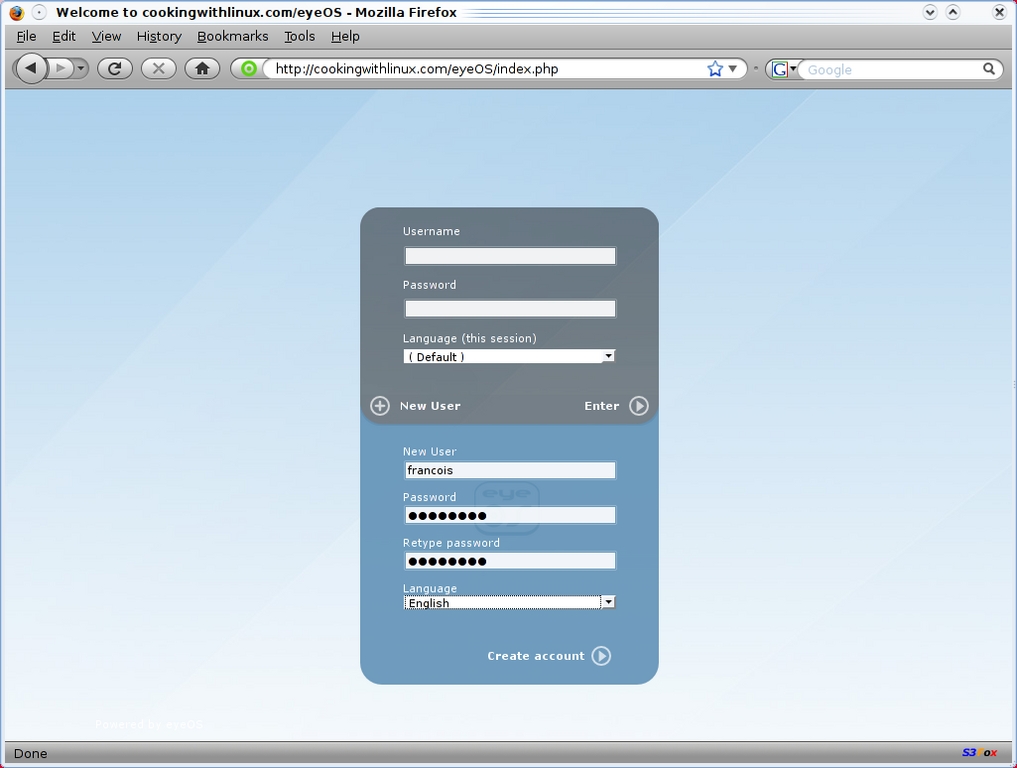Click the Enter arrow circle icon
The width and height of the screenshot is (1017, 768).
pyautogui.click(x=639, y=406)
